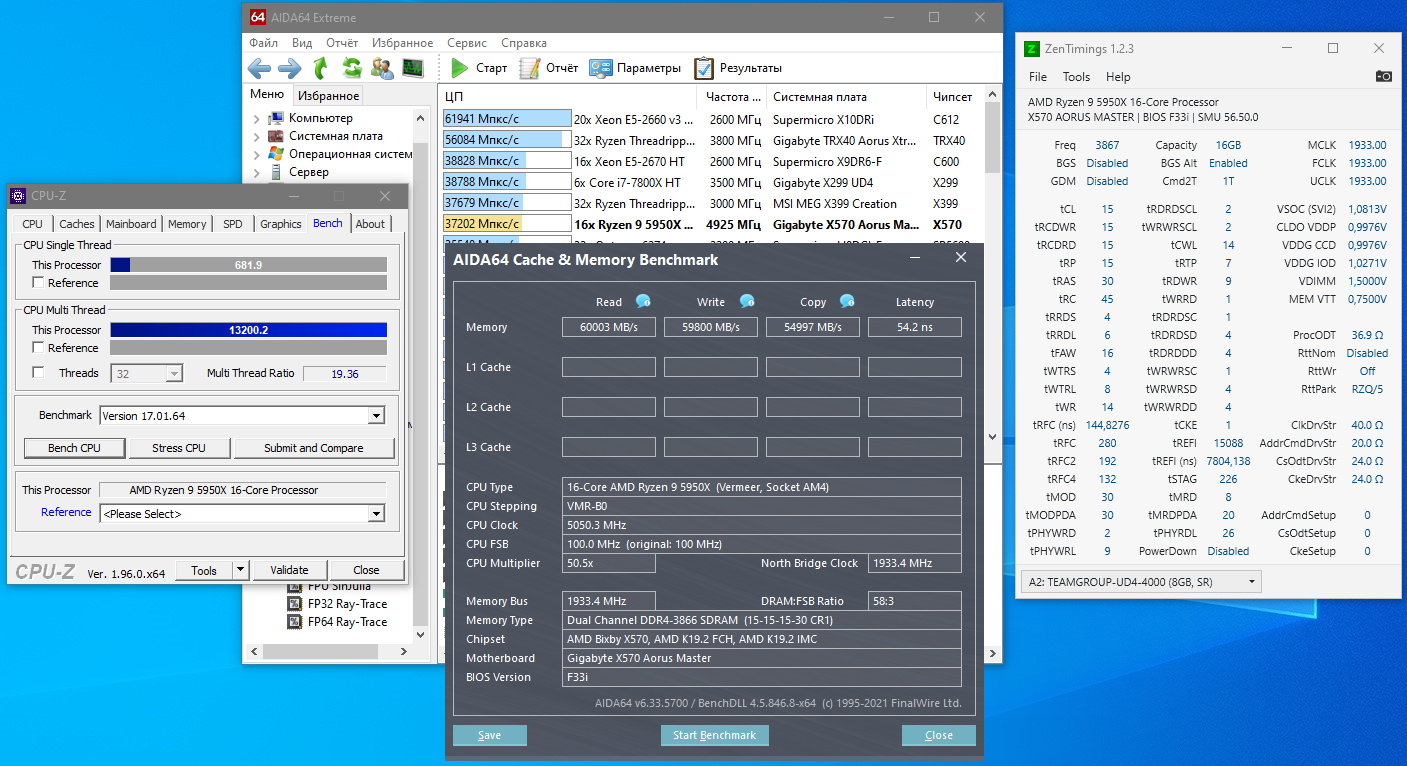
Task: Open Отчёт from the notepad-and-pencil toolbar icon
Action: pyautogui.click(x=528, y=68)
